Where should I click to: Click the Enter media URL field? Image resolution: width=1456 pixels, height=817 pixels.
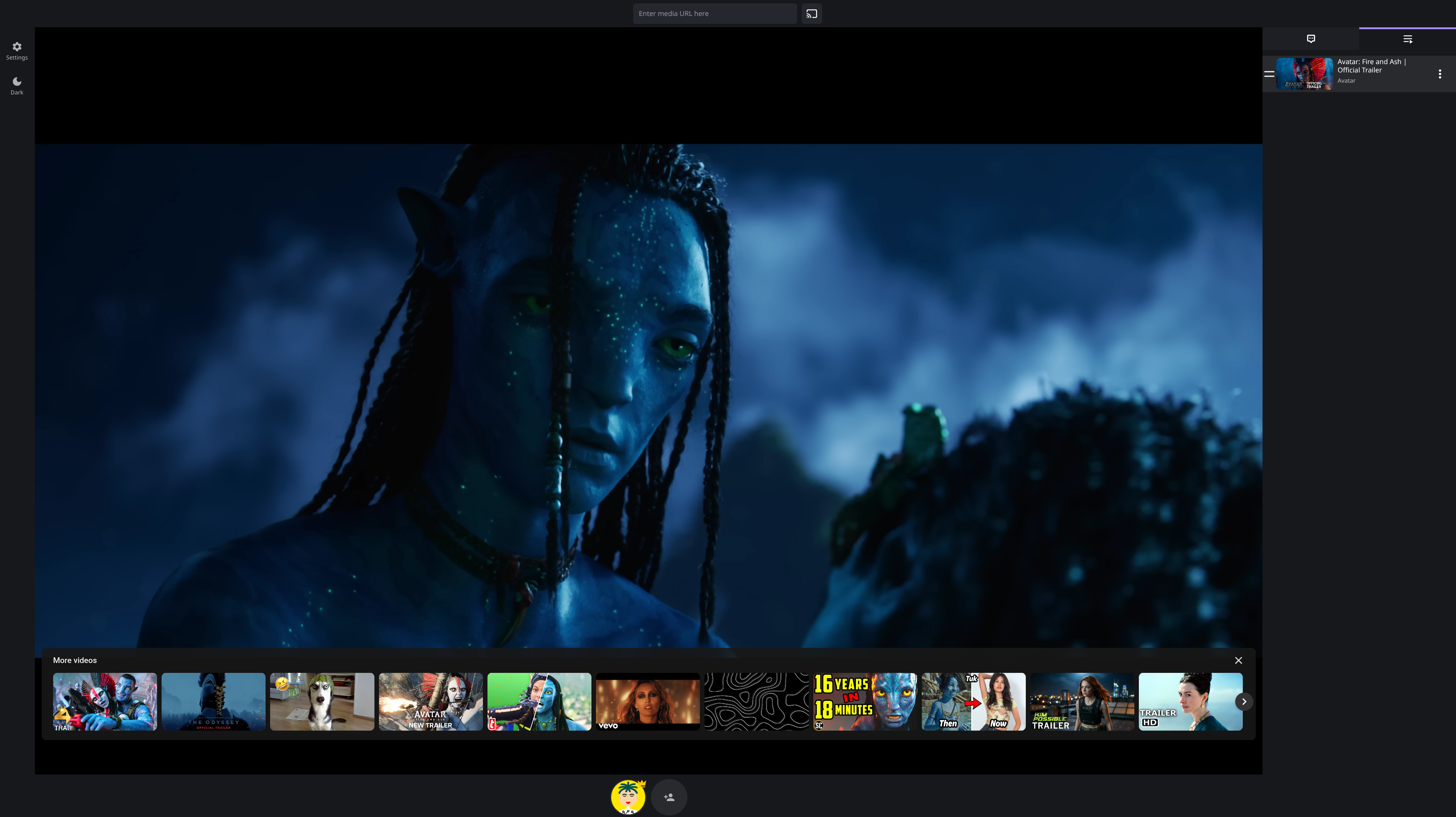[x=714, y=14]
